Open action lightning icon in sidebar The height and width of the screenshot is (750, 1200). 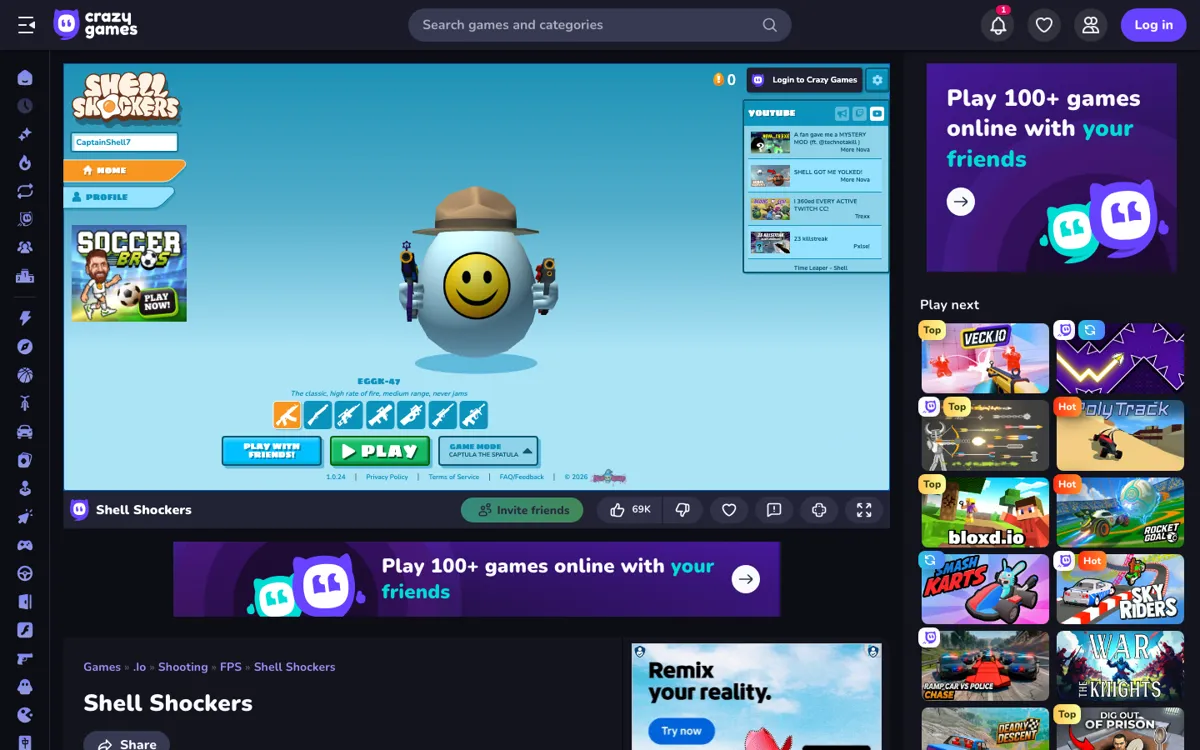(25, 318)
